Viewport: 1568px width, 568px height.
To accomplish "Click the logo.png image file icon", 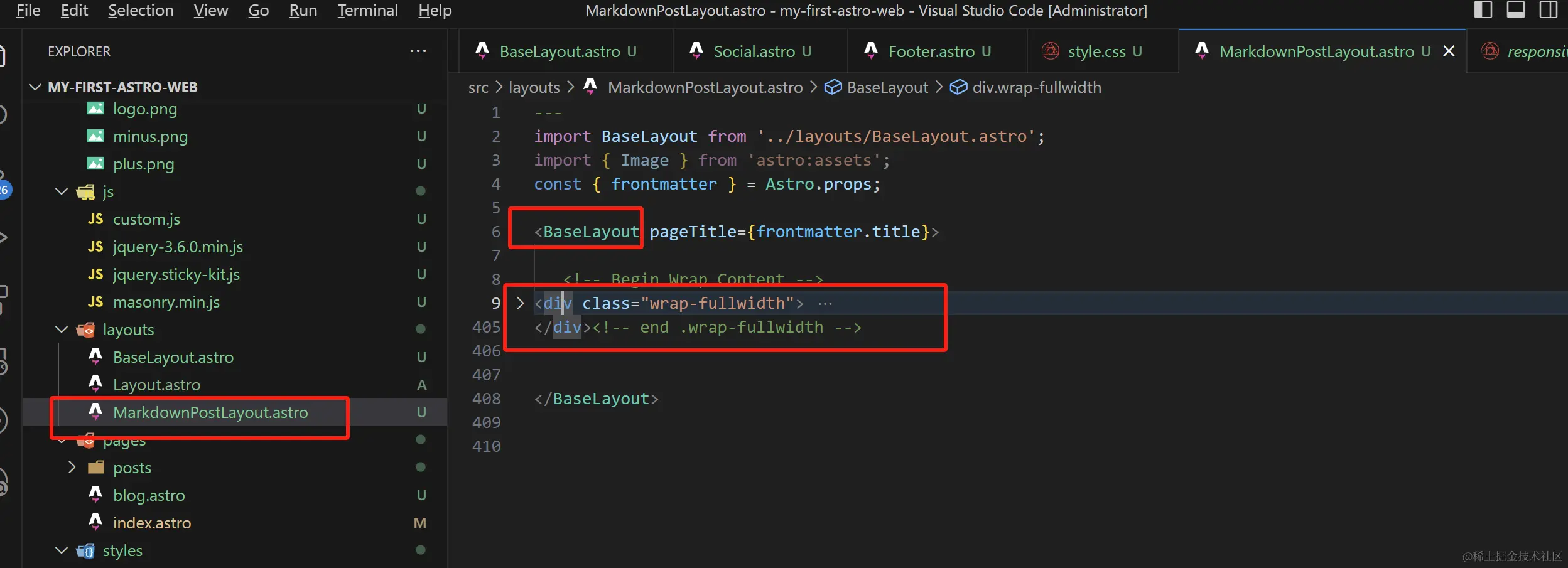I will point(95,109).
